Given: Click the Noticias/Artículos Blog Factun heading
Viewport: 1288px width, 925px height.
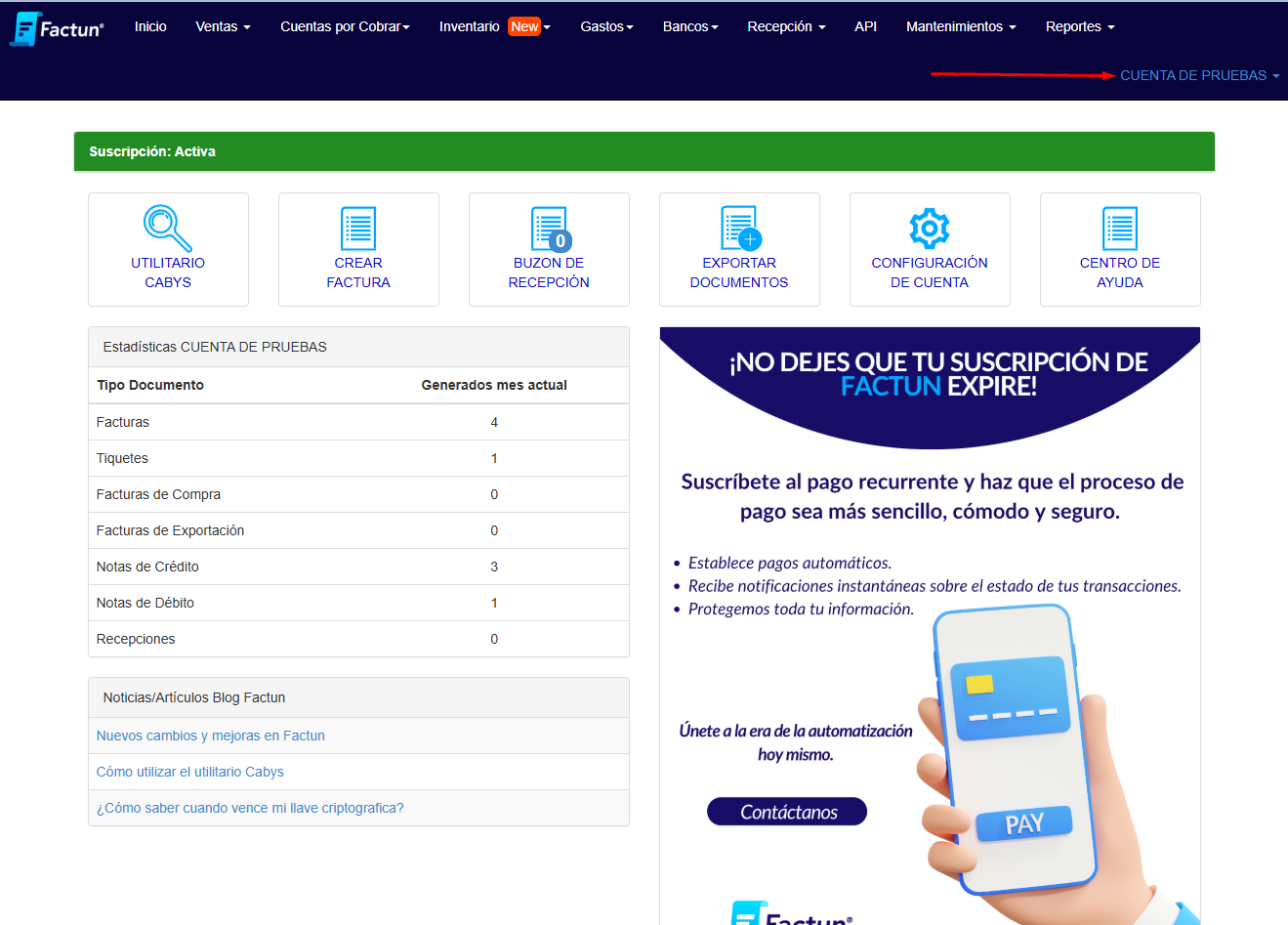Looking at the screenshot, I should pos(358,697).
